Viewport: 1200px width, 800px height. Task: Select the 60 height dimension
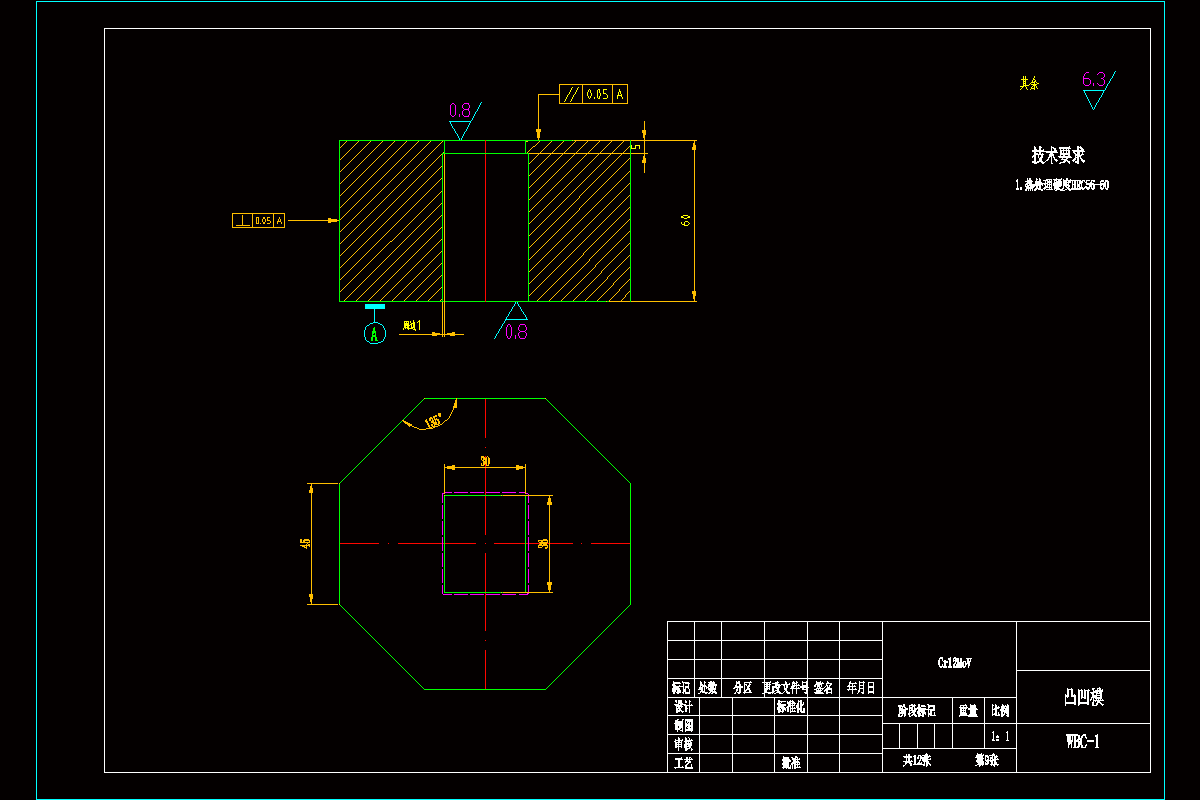pos(687,220)
